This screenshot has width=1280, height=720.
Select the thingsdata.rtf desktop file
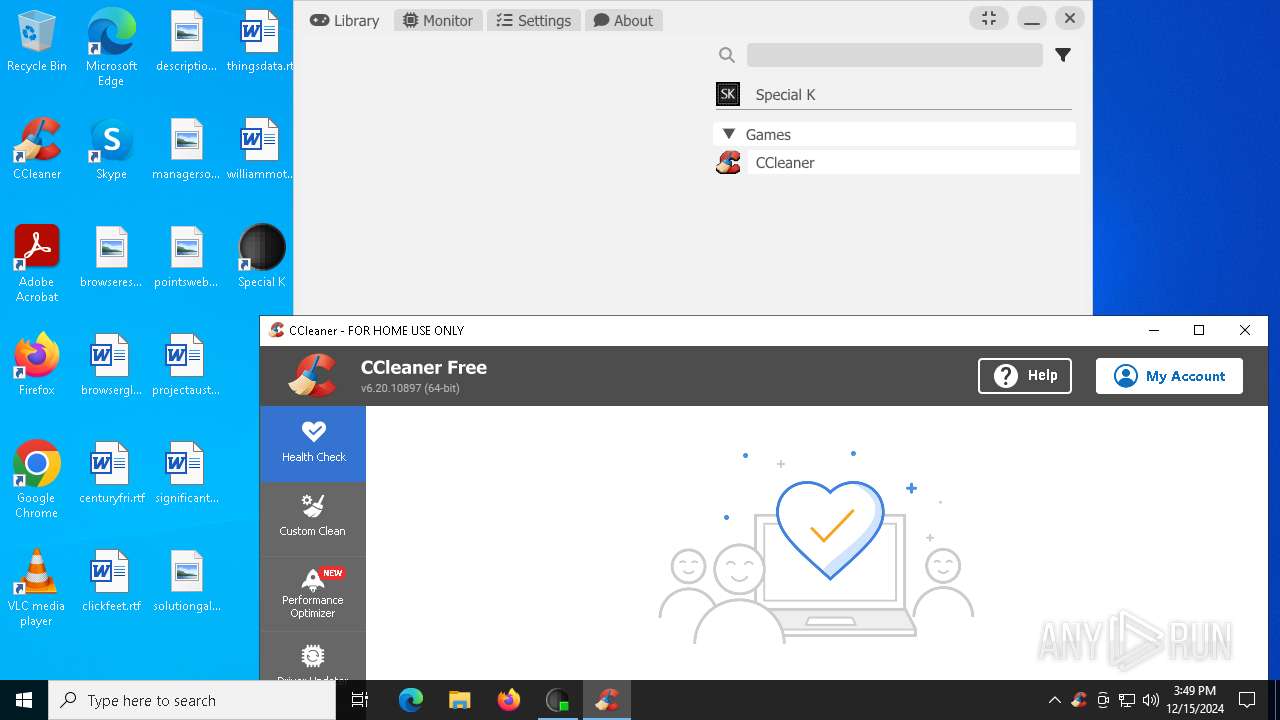(260, 42)
